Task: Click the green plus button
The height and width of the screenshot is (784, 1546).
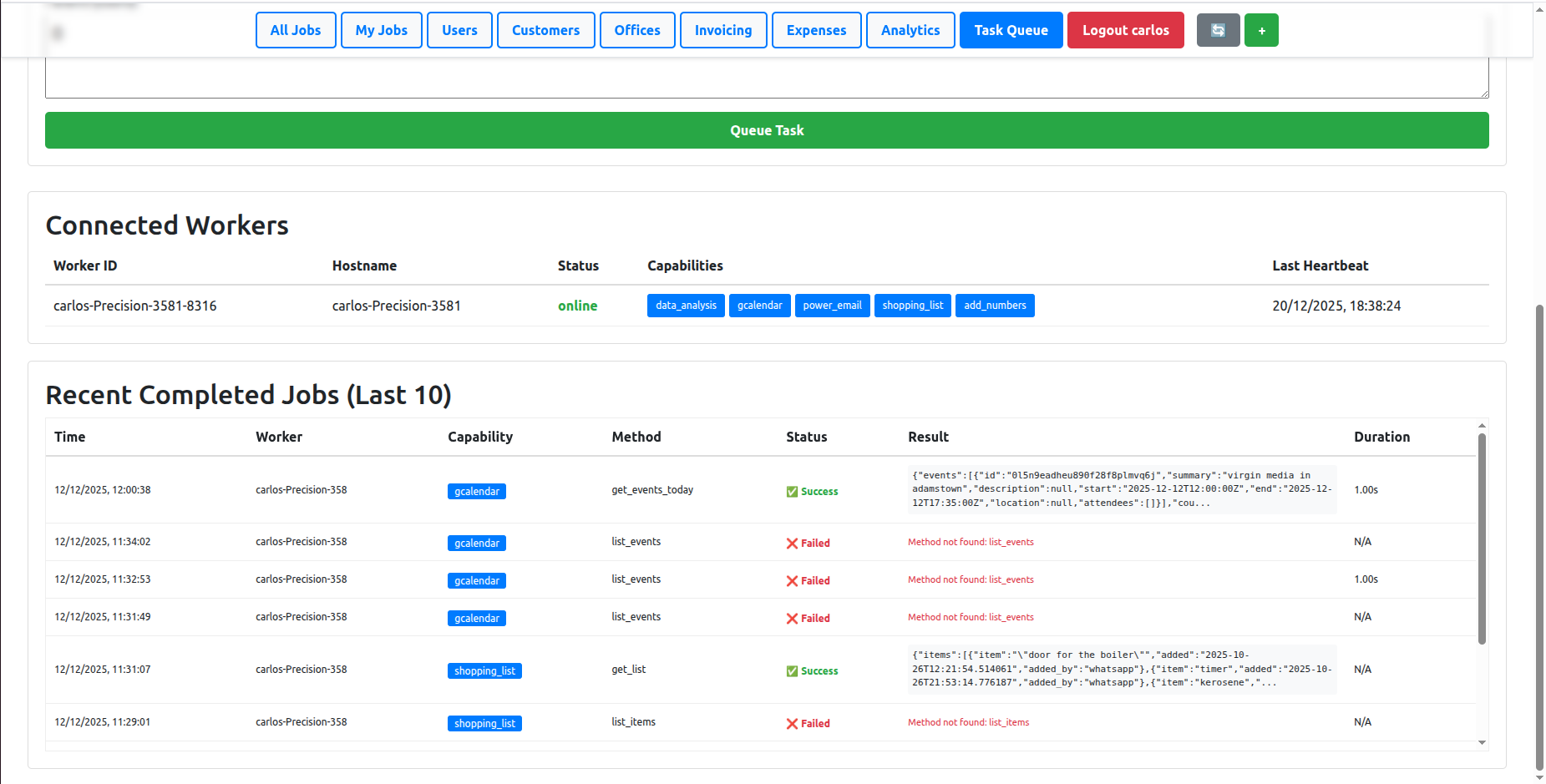Action: click(1261, 30)
